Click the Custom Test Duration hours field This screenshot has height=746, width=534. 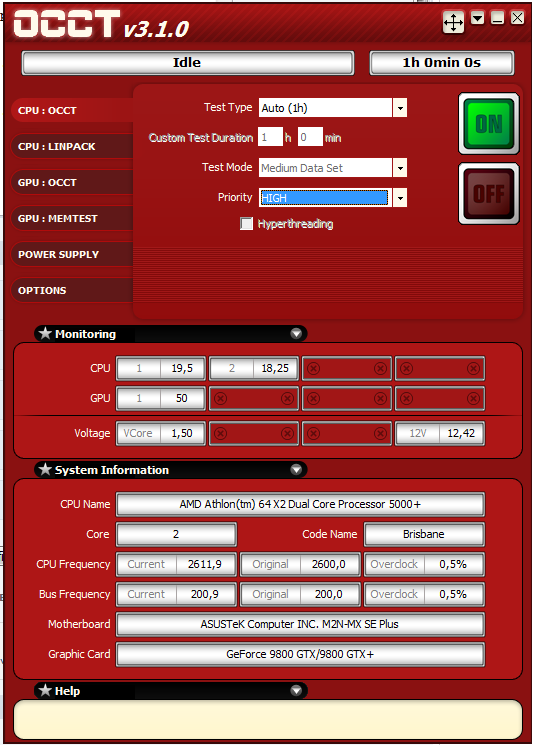click(270, 137)
